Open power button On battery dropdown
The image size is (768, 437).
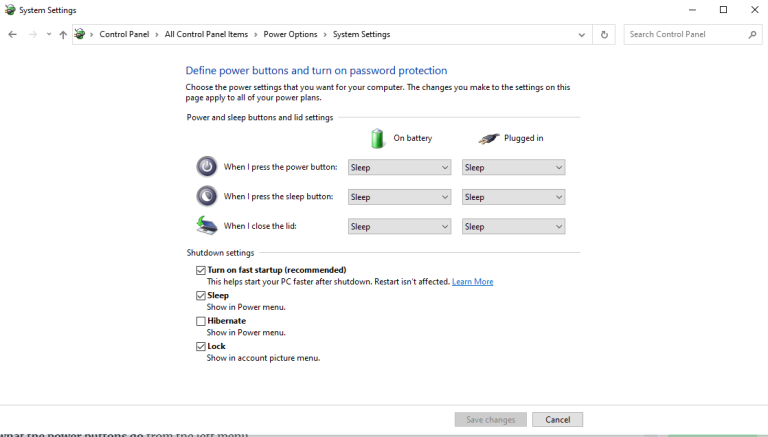(399, 168)
